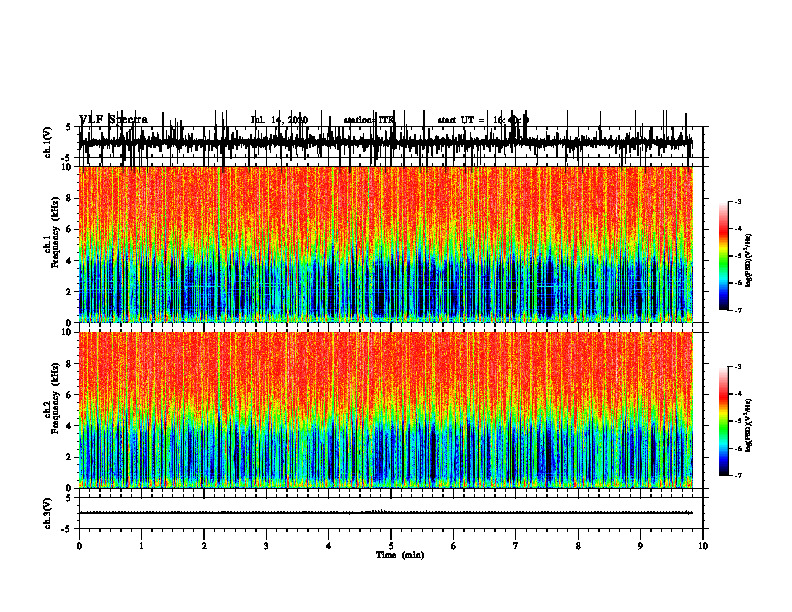Click the 2 kHz tick on ch.2 spectrogram

click(x=69, y=457)
